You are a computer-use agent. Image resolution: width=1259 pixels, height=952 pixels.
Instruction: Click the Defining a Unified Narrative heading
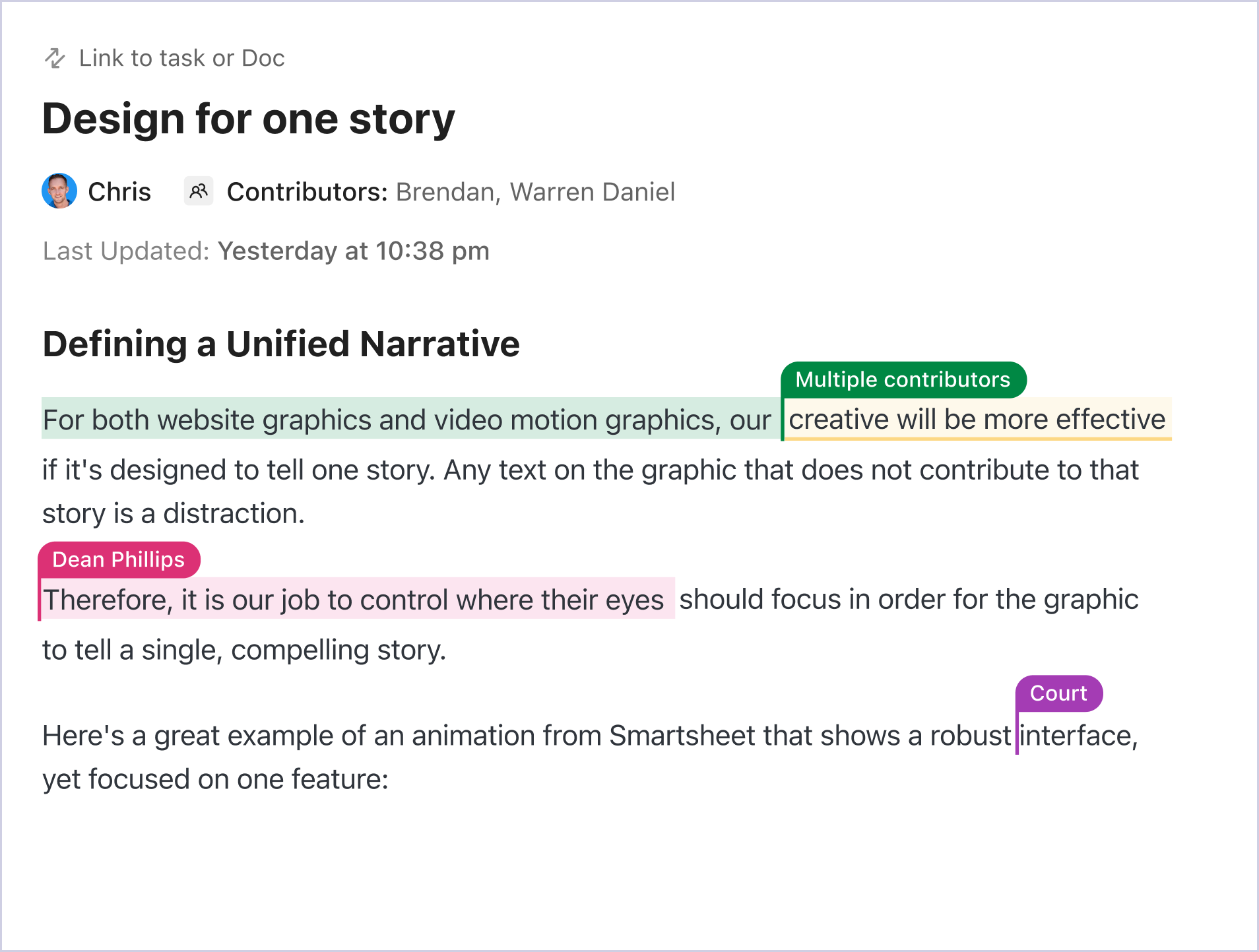point(281,344)
